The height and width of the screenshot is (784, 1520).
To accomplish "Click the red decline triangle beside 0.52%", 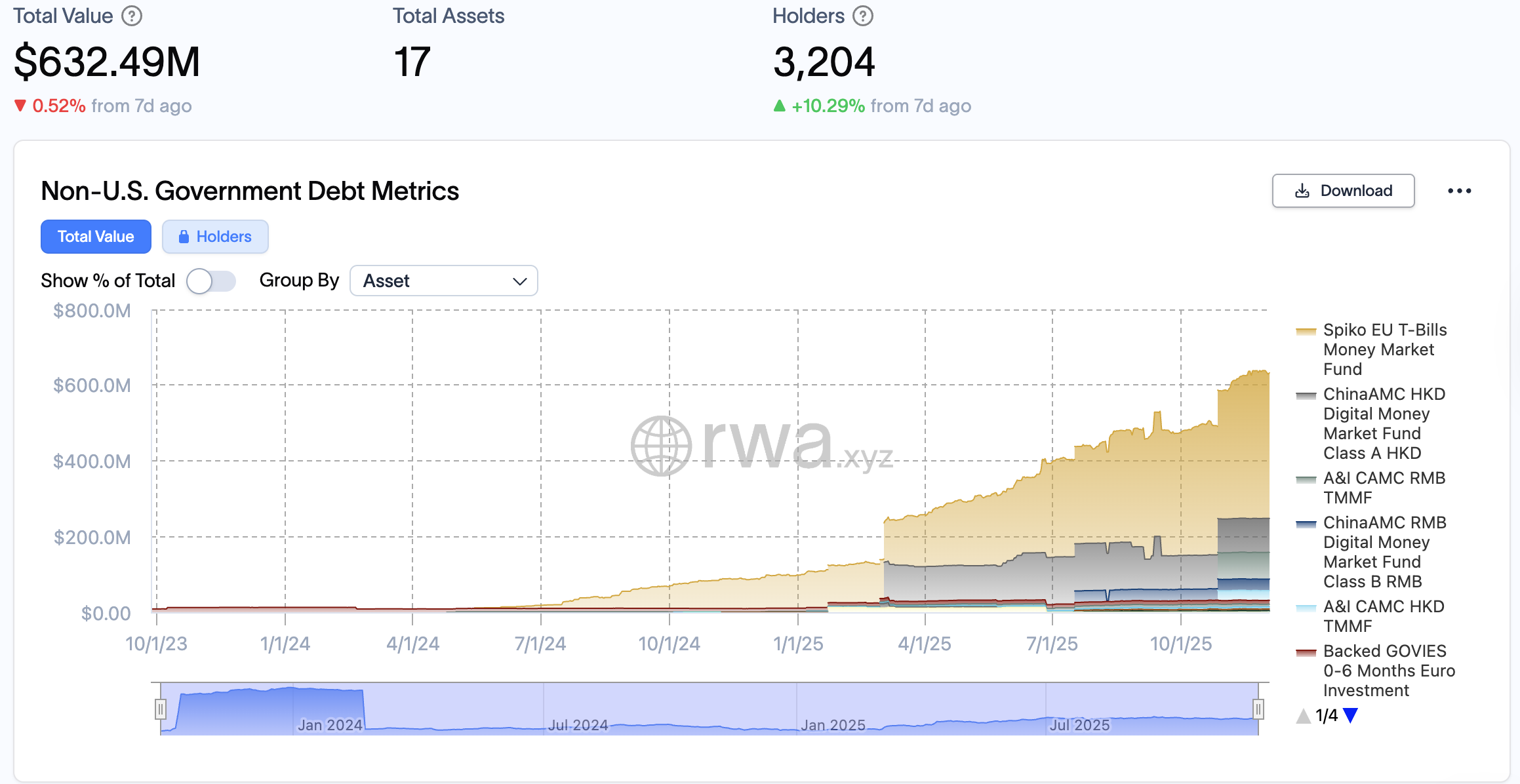I will click(x=20, y=105).
